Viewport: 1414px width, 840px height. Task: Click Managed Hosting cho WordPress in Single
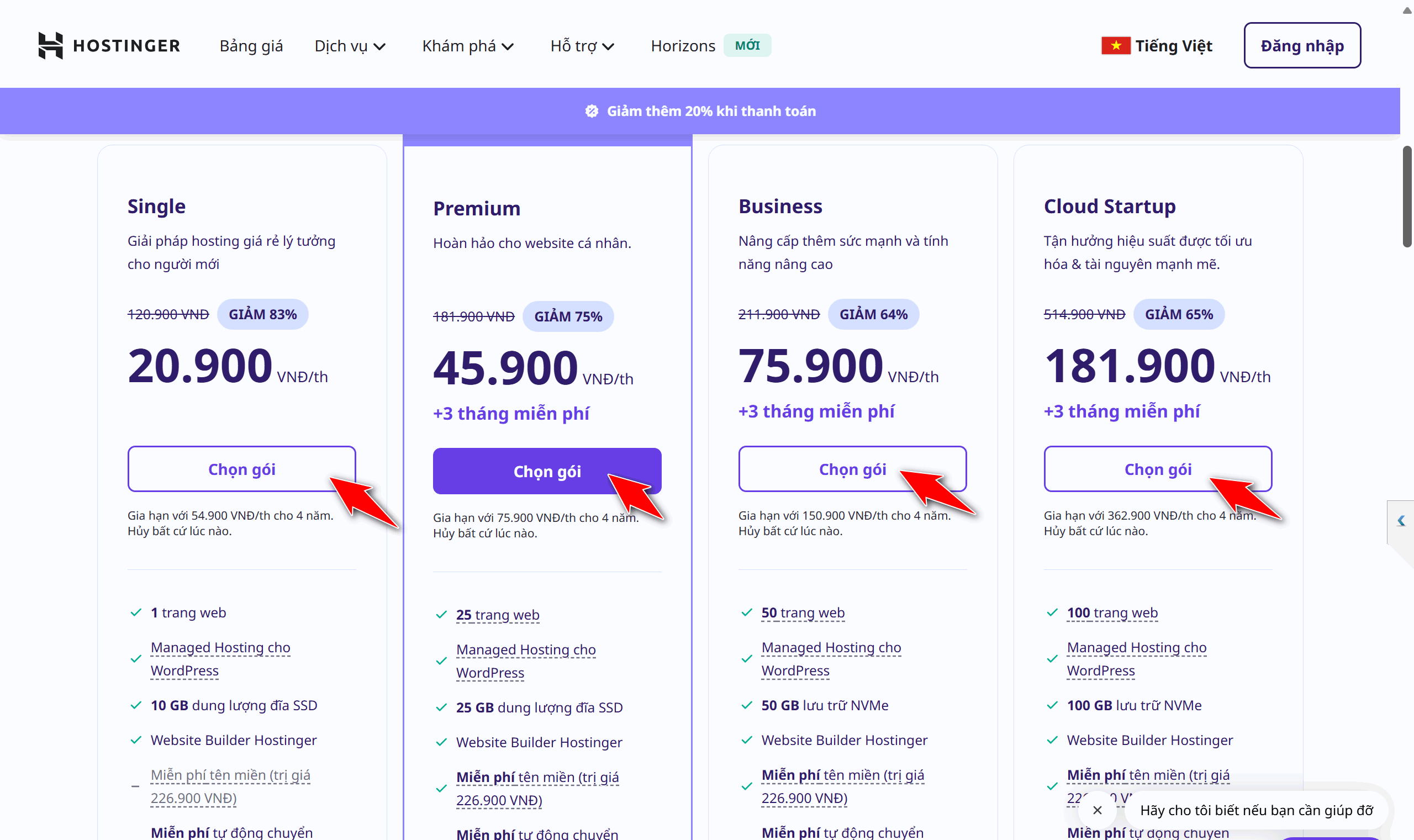220,659
